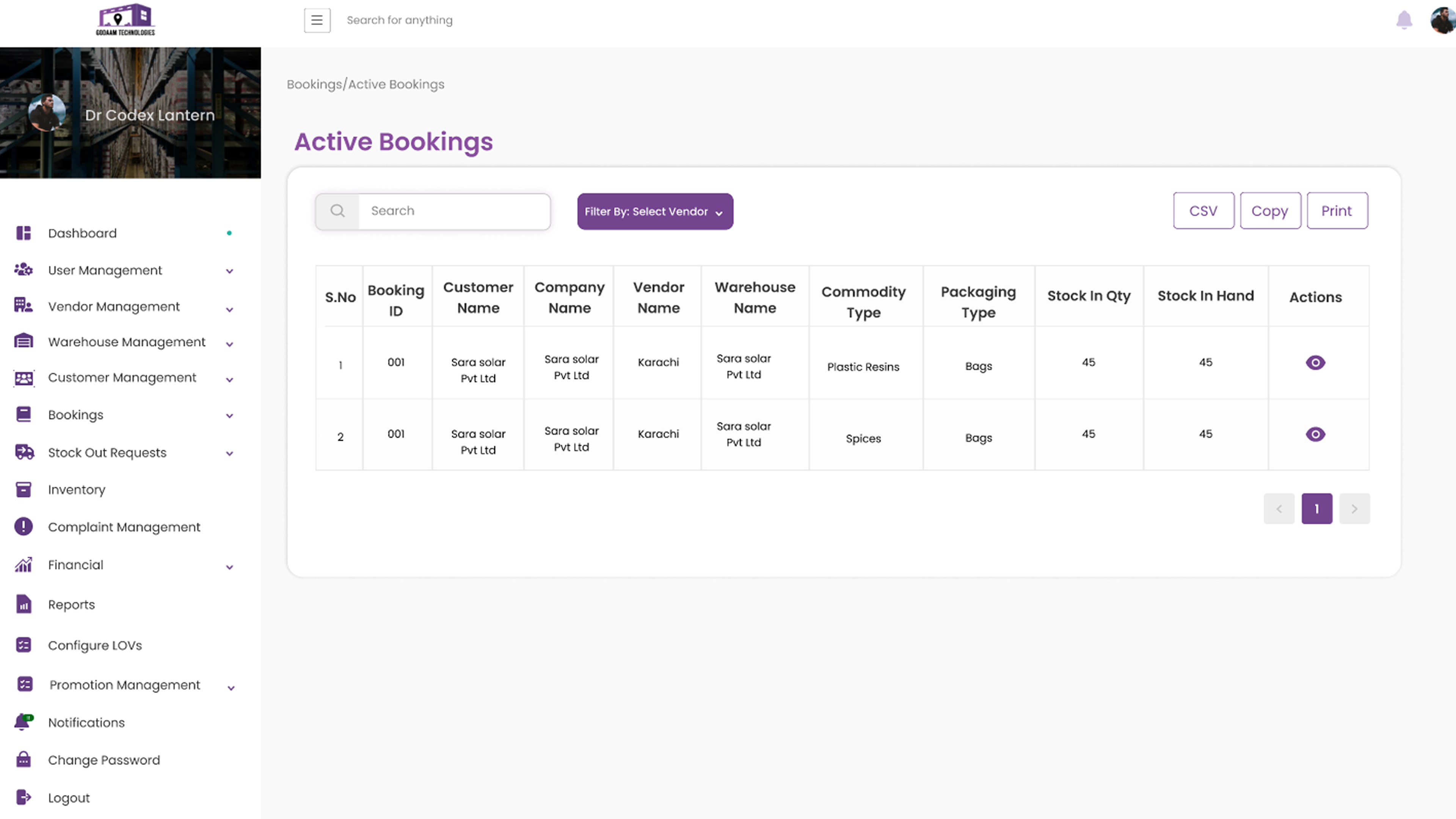
Task: Click the Vendor Management icon
Action: [x=23, y=306]
